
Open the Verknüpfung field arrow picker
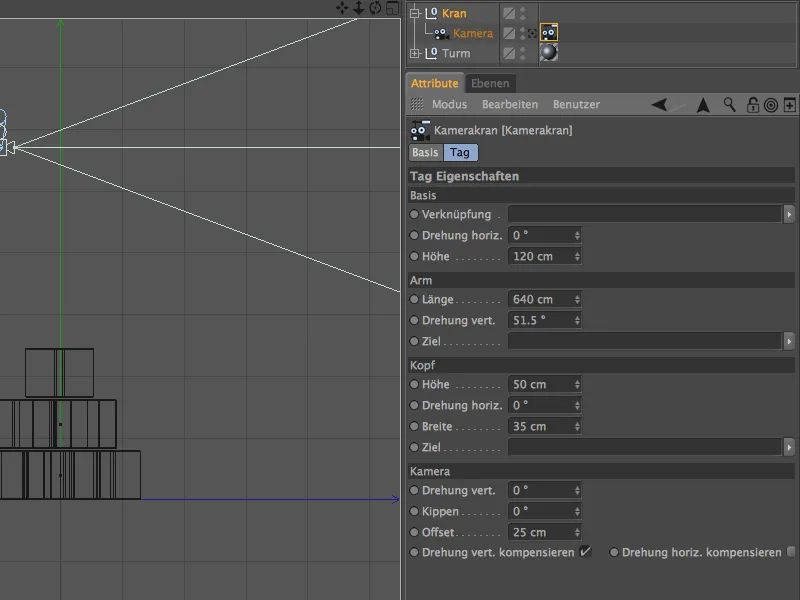click(x=789, y=214)
